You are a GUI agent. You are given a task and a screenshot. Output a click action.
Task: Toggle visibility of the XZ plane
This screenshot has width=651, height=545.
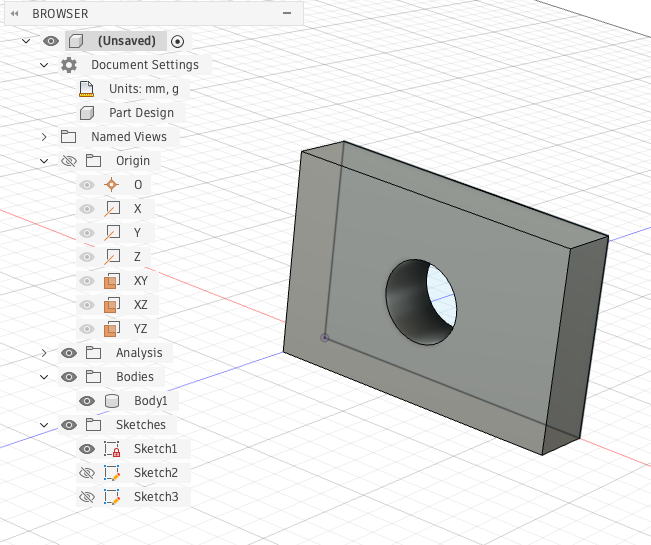87,305
